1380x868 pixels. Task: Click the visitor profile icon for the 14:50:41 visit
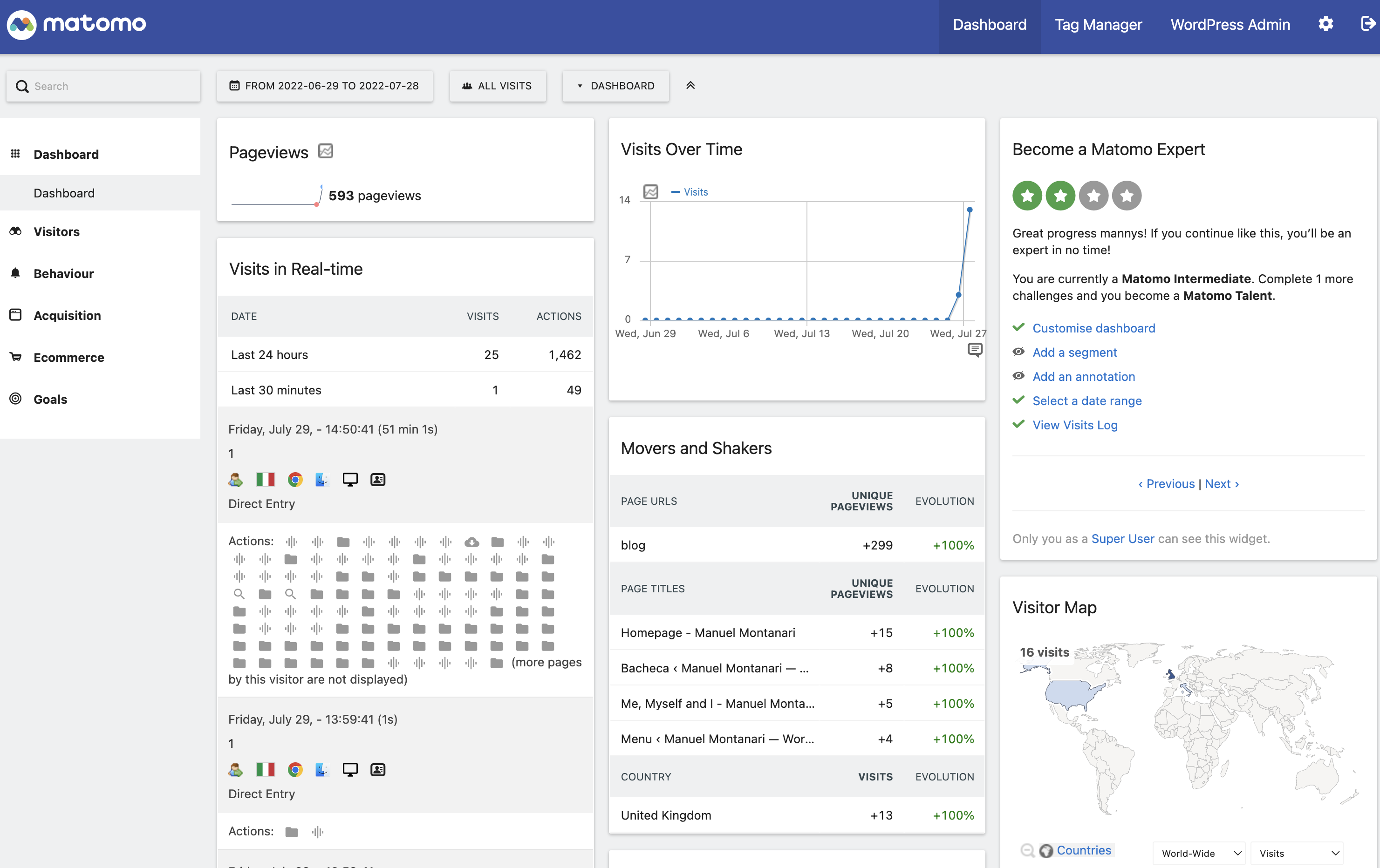(x=236, y=480)
